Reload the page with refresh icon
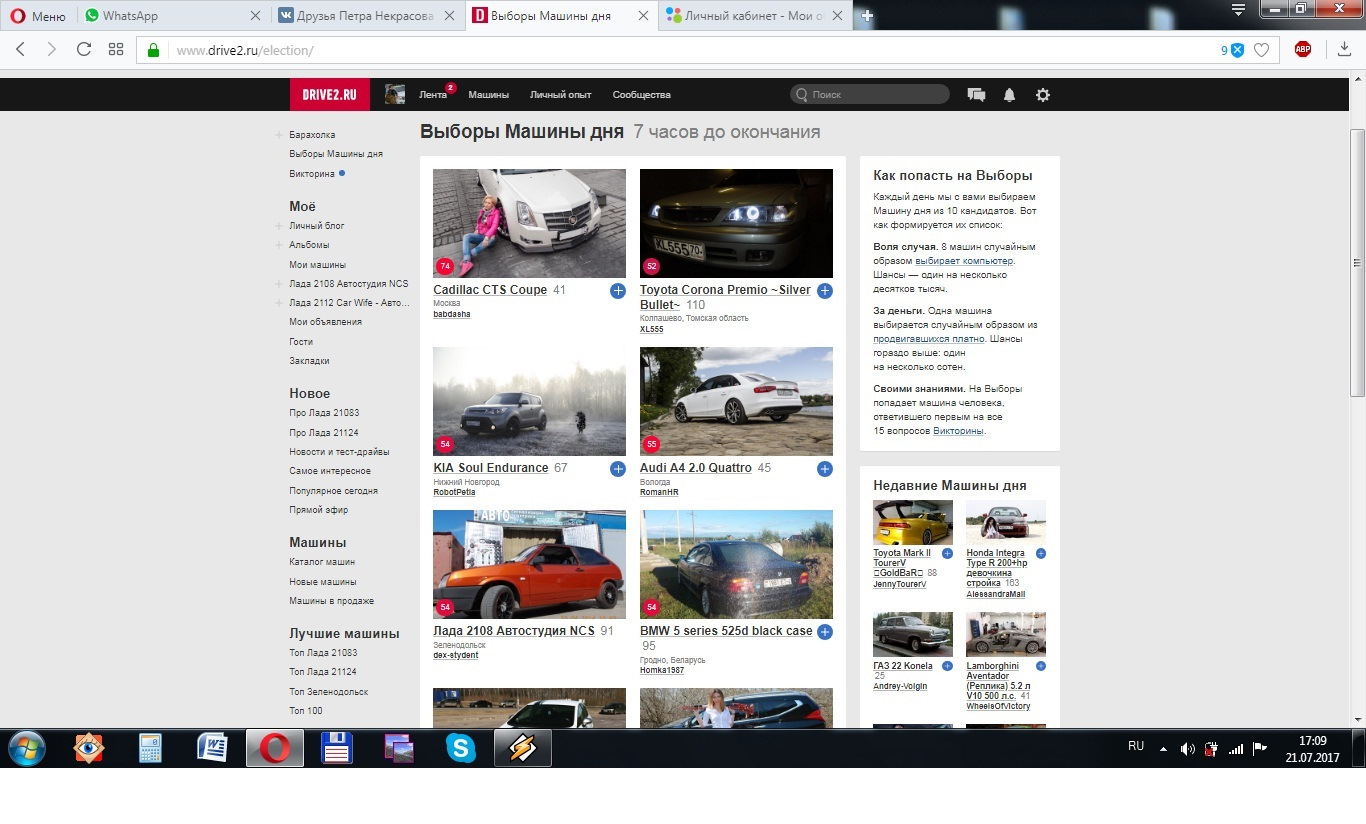The width and height of the screenshot is (1366, 824). click(x=84, y=49)
